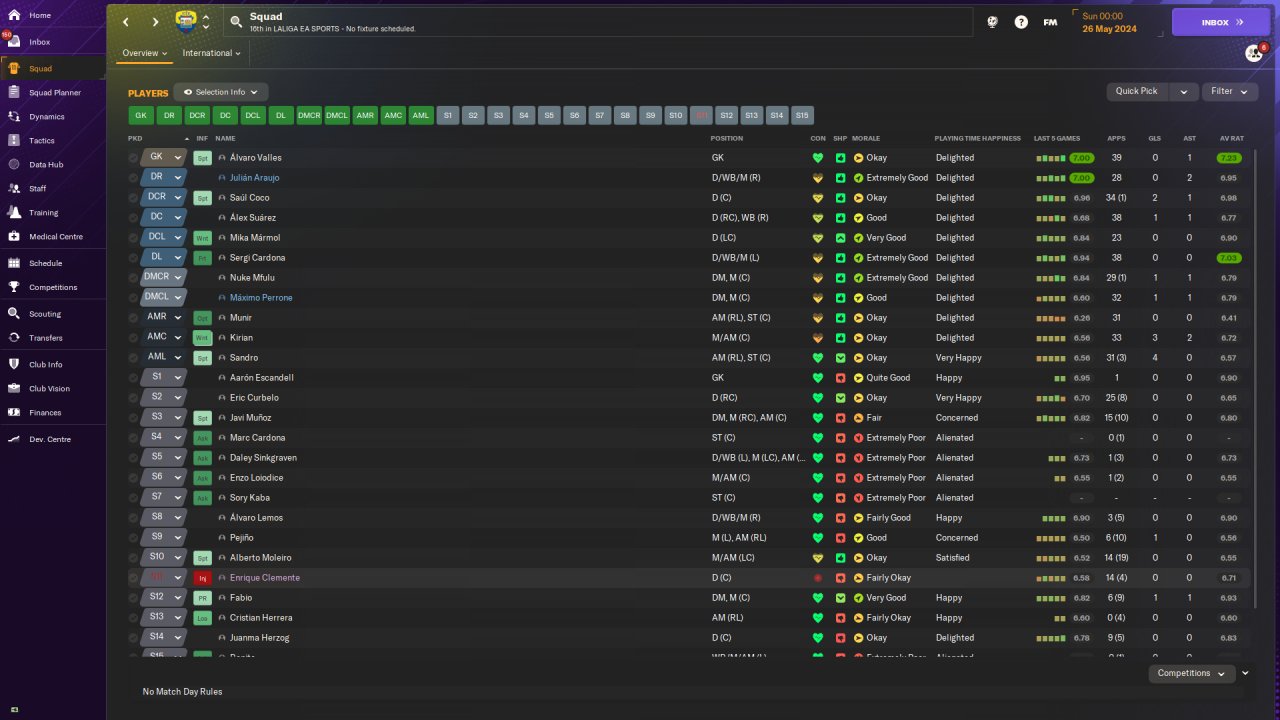This screenshot has height=720, width=1280.
Task: Open the S3 position dropdown for Javi Muñoz
Action: [164, 417]
